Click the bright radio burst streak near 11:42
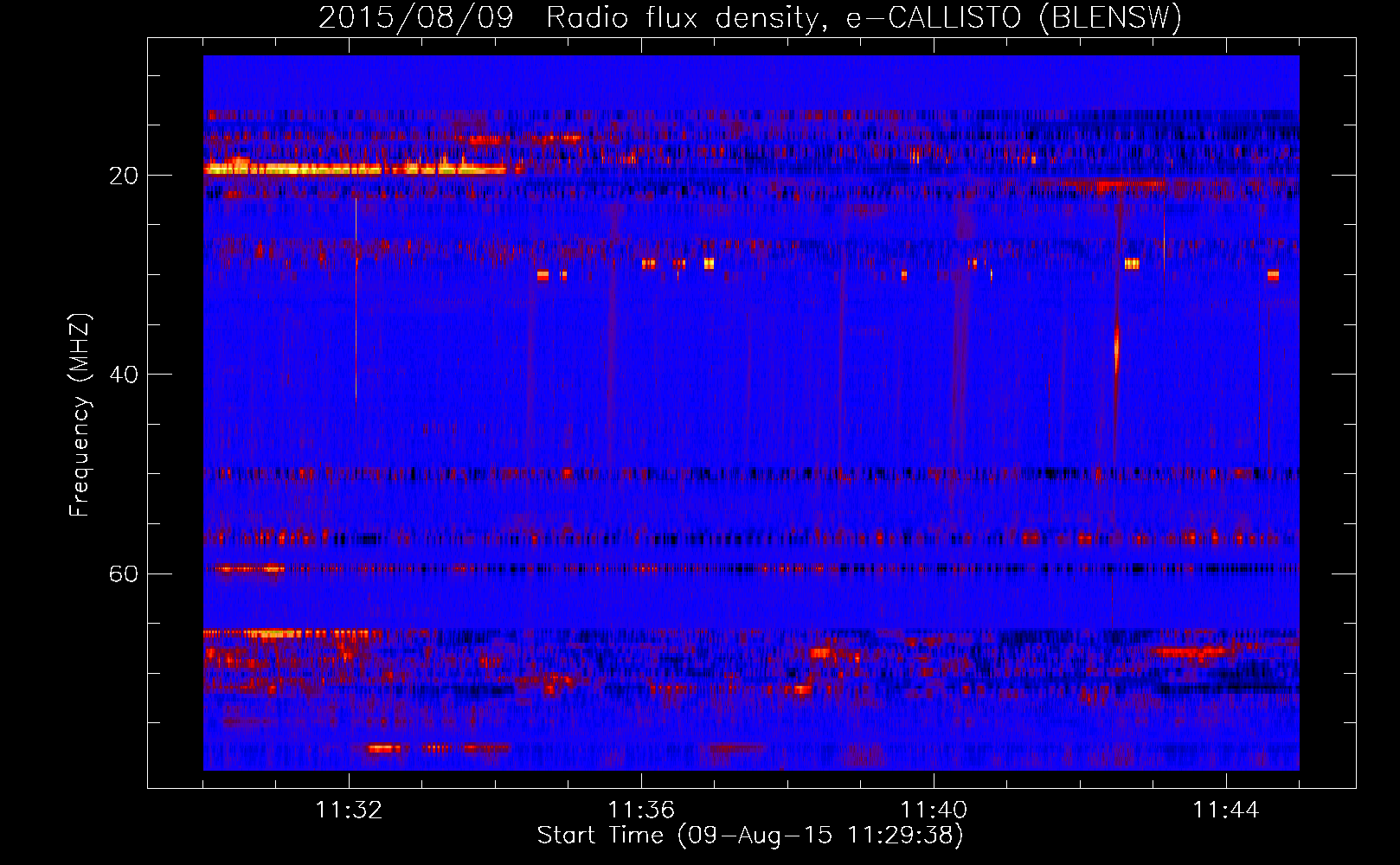Viewport: 1400px width, 865px height. coord(1116,348)
